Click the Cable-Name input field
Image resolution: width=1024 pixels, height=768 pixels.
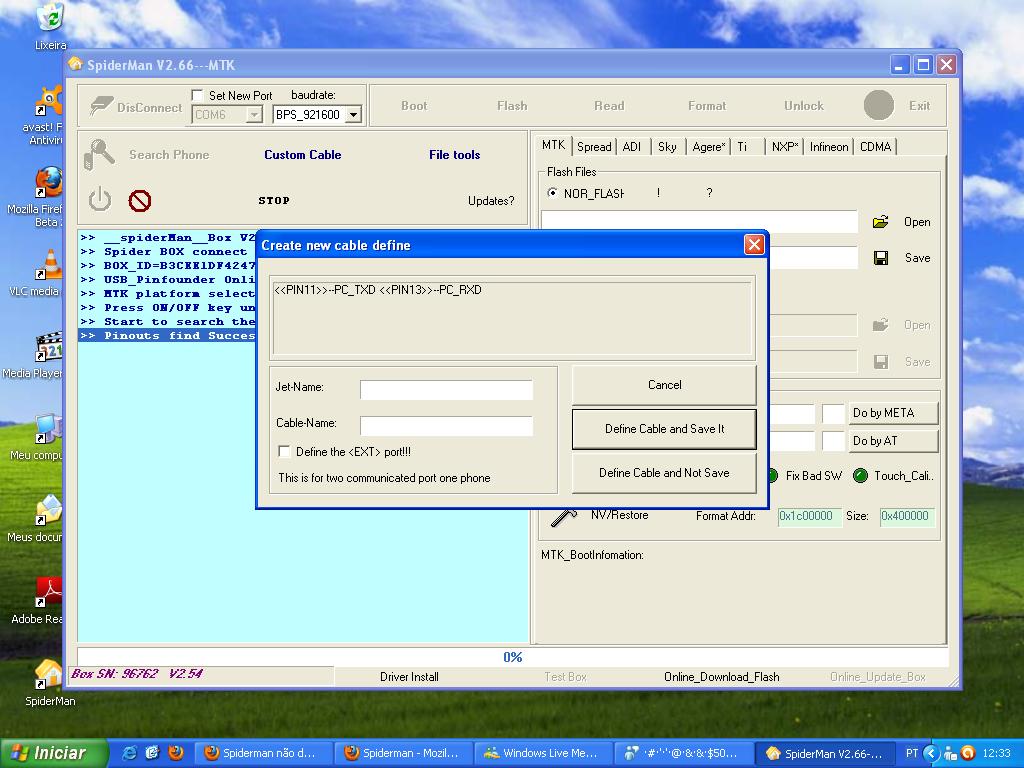click(446, 426)
